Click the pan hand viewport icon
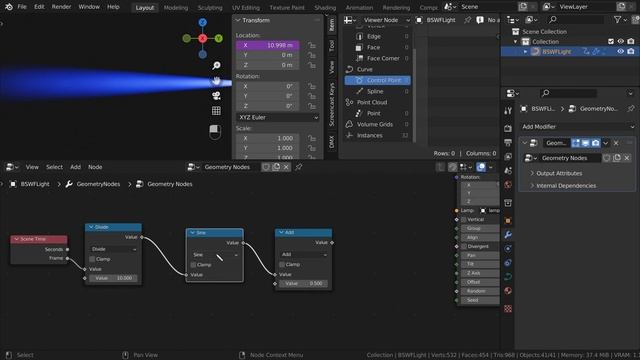The height and width of the screenshot is (360, 640). point(216,81)
